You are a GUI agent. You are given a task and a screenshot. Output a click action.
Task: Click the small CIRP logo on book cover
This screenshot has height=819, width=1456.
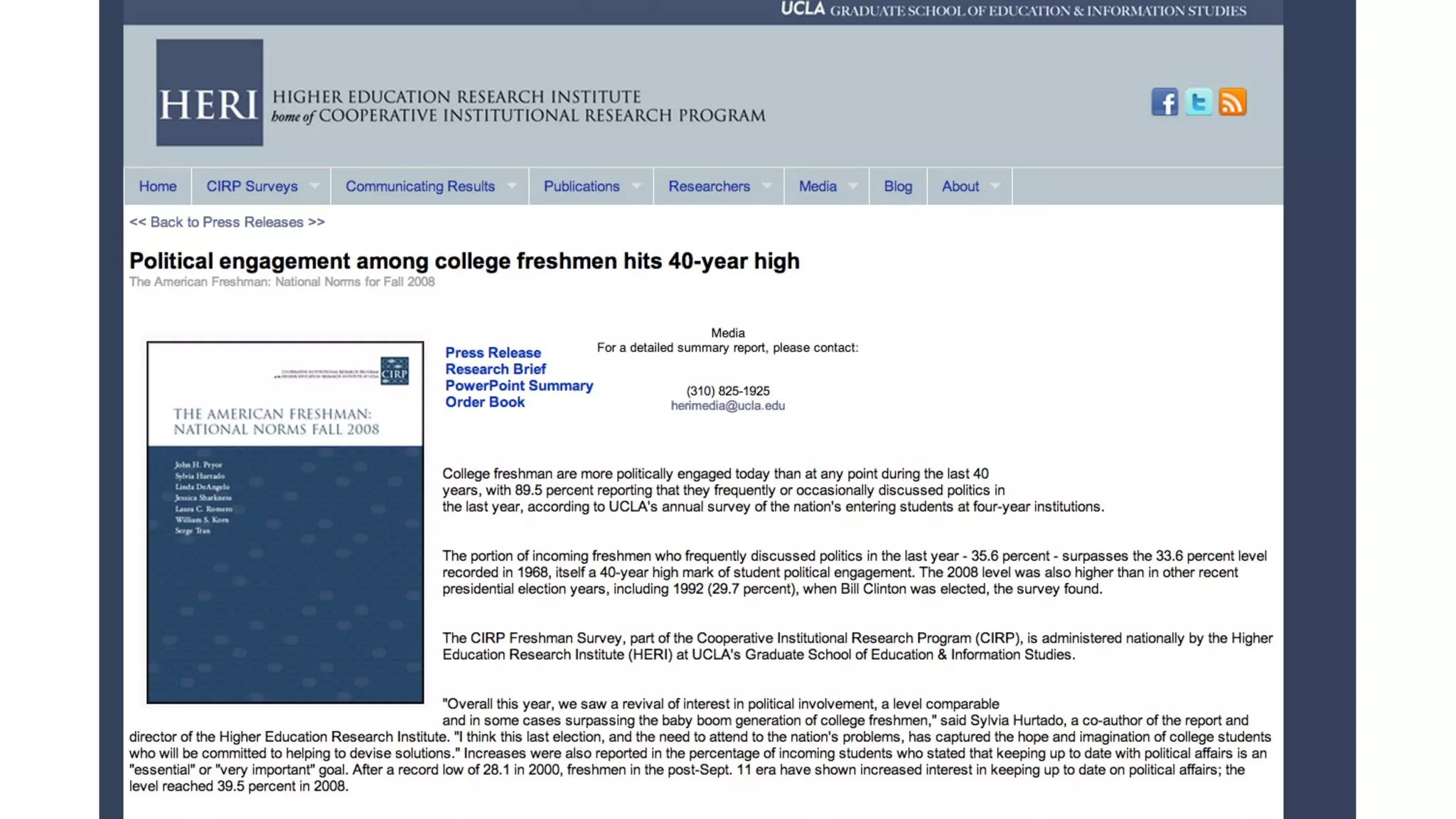[x=395, y=371]
